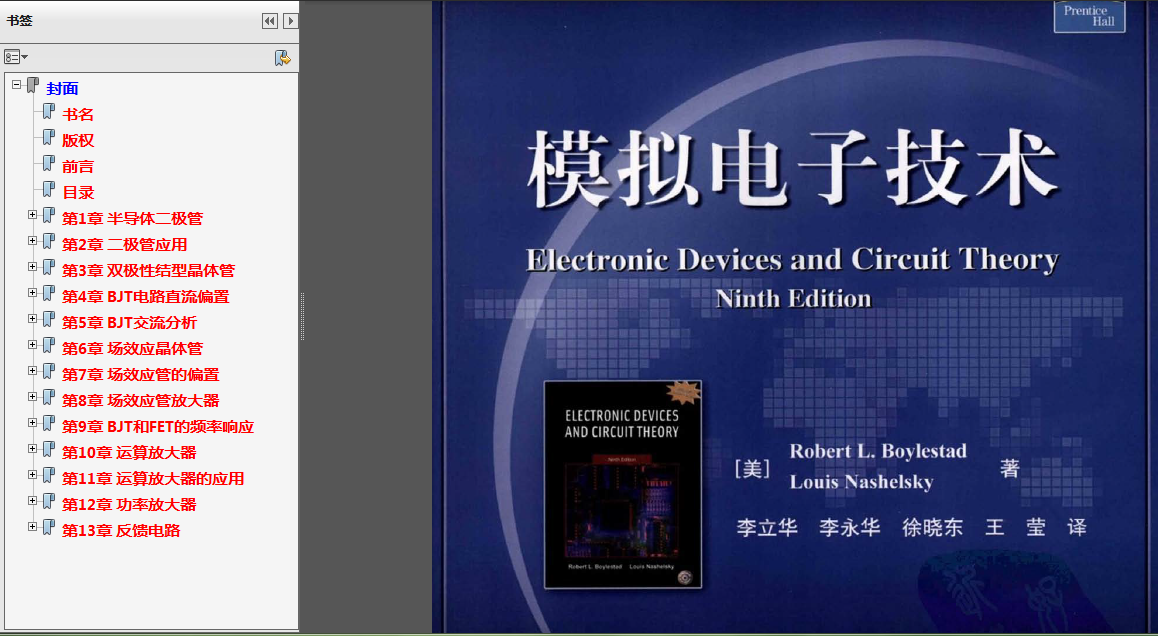Select bookmark 第7章 场效应管的偏置
Viewport: 1158px width, 636px height.
pos(140,375)
